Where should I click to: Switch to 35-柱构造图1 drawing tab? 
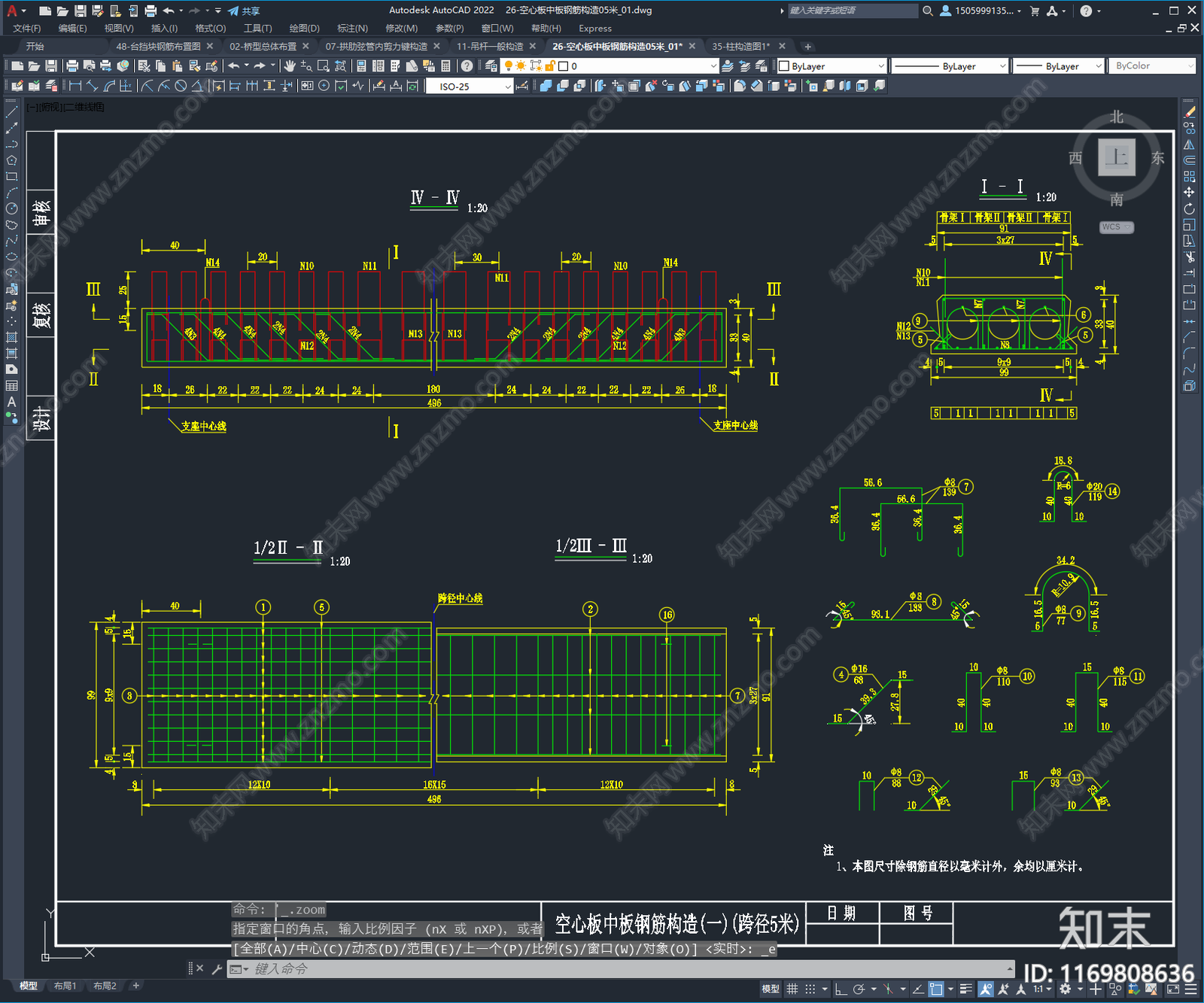pos(740,47)
